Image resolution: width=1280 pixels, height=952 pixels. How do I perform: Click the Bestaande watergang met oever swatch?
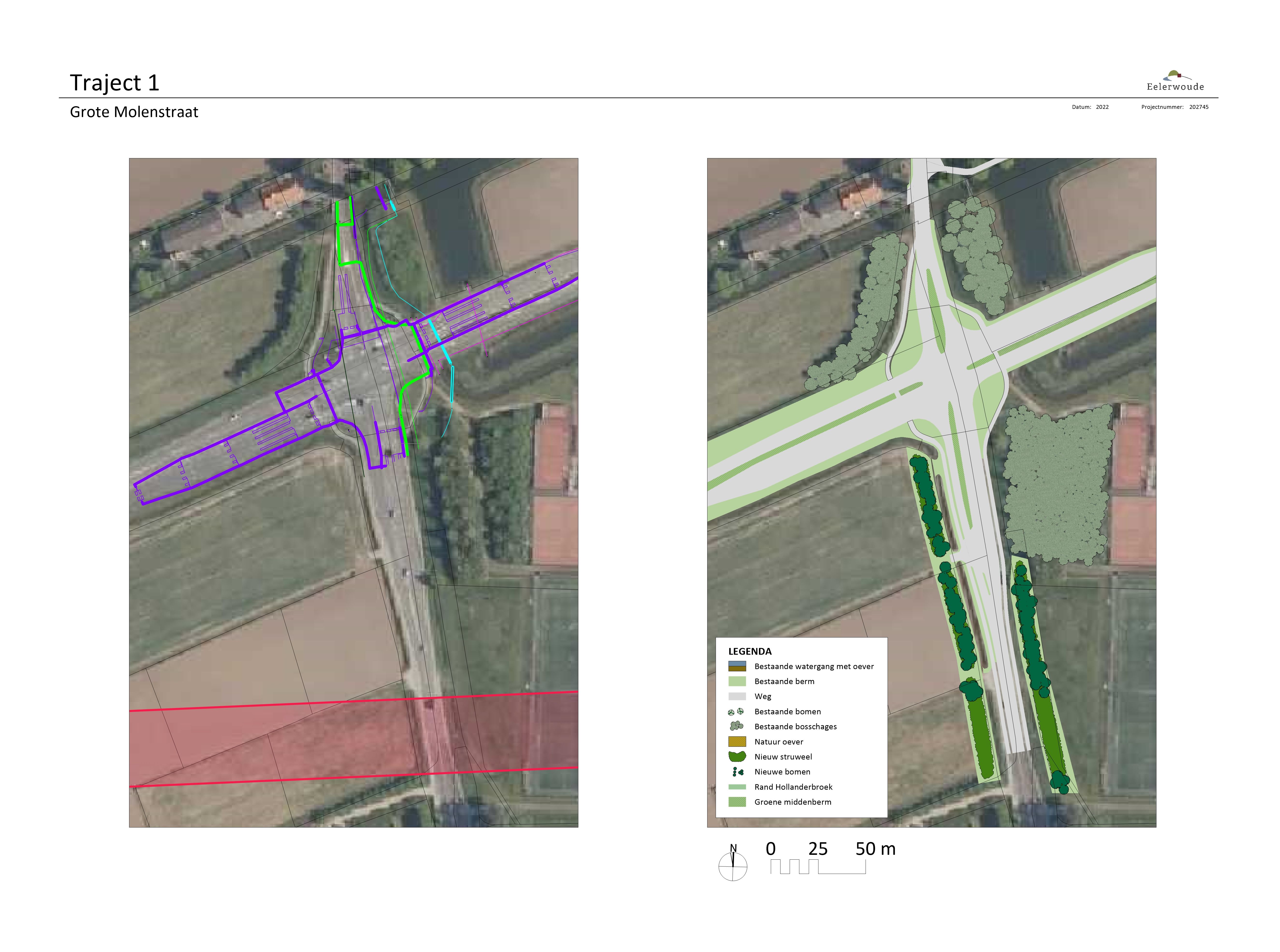click(737, 666)
